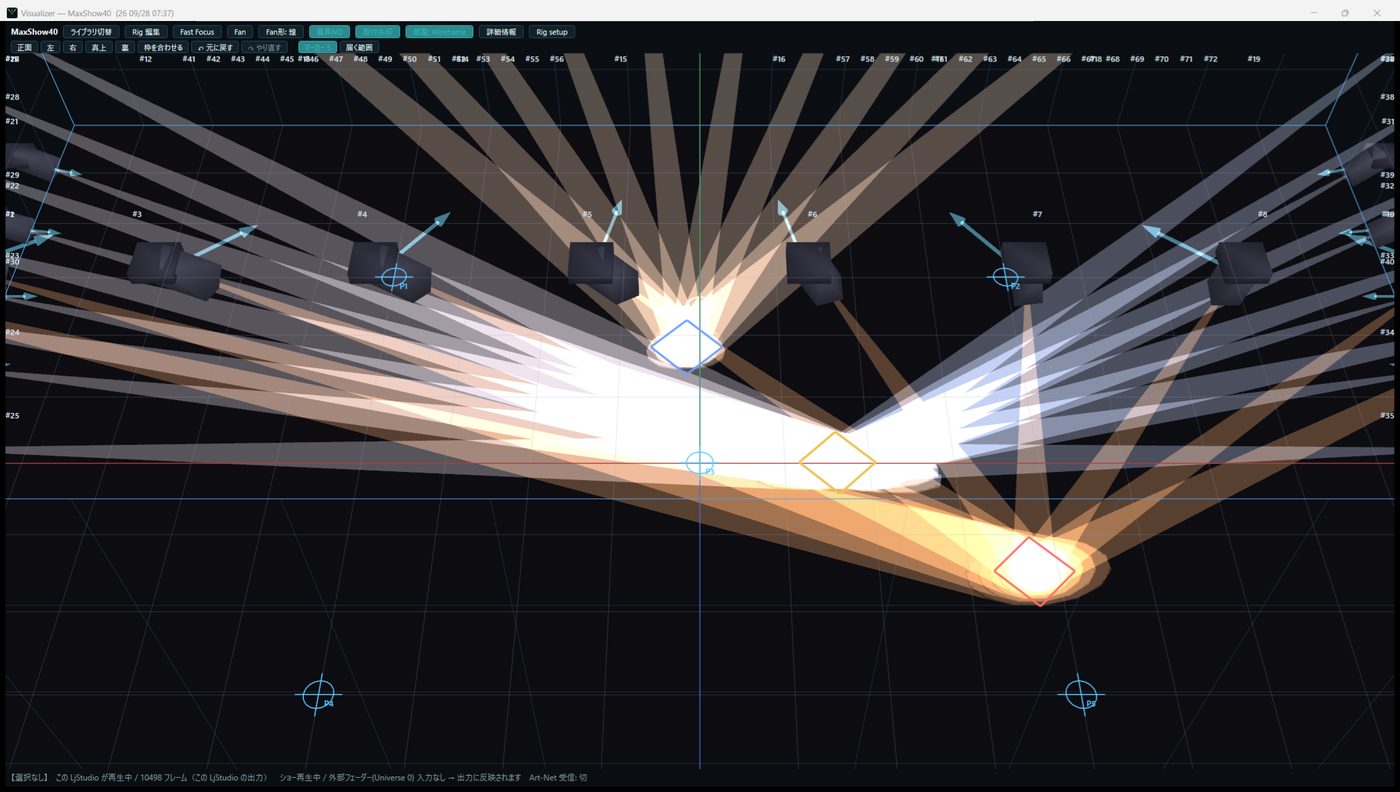Switch to 左 left view

pyautogui.click(x=50, y=47)
